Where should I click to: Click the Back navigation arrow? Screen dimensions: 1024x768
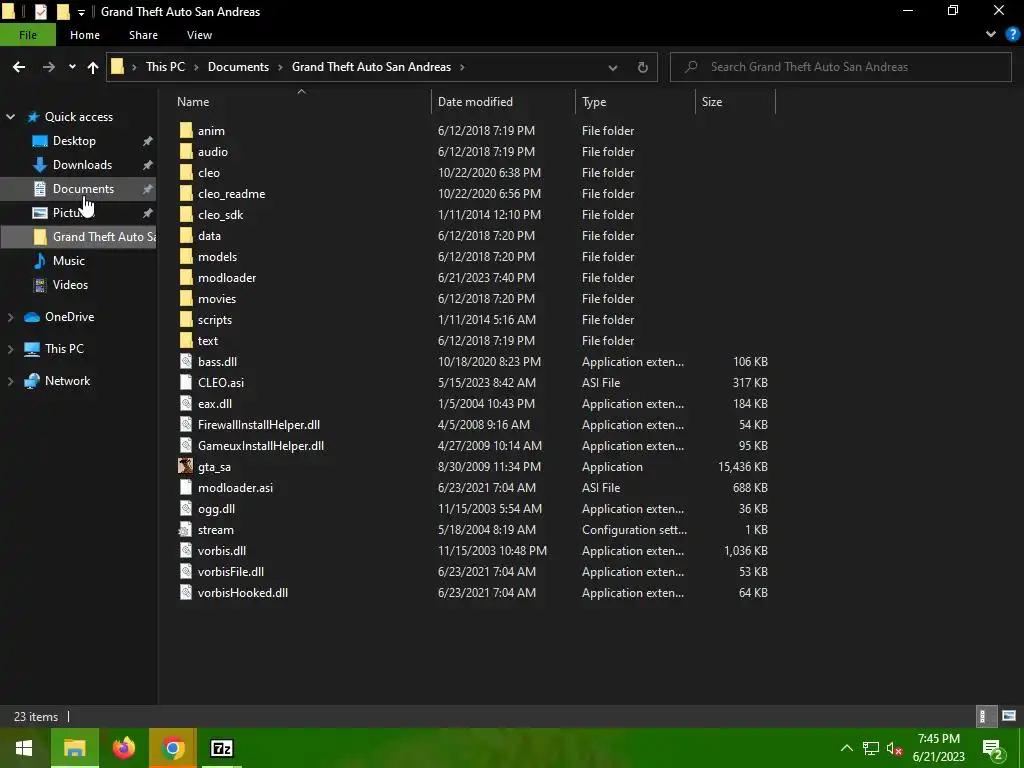pyautogui.click(x=19, y=67)
